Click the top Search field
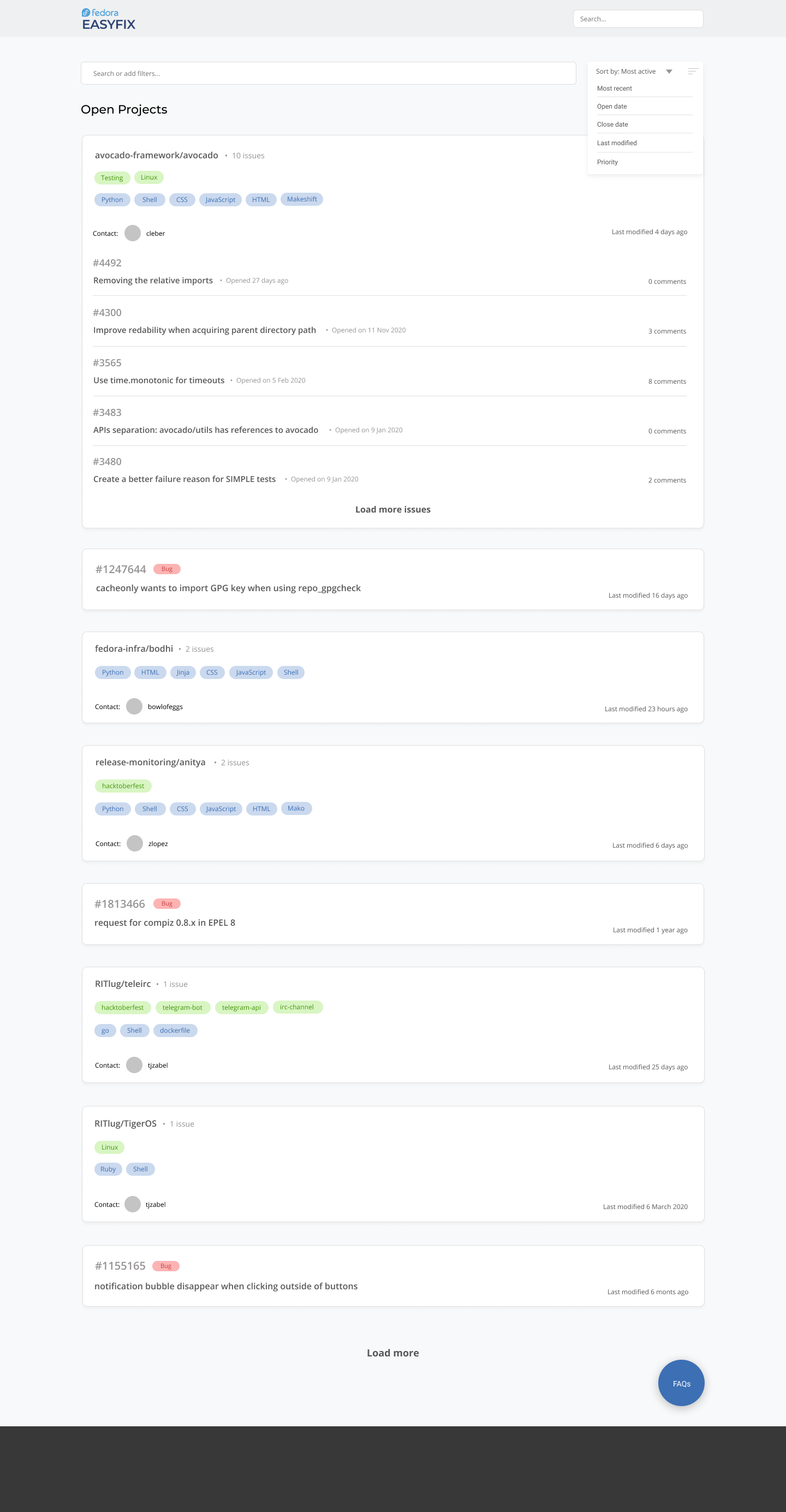Viewport: 786px width, 1512px height. tap(638, 19)
